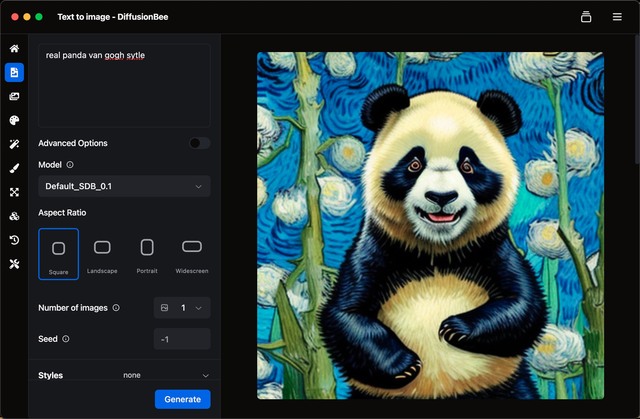Minimize the window with the yellow button
The width and height of the screenshot is (640, 419).
click(27, 17)
